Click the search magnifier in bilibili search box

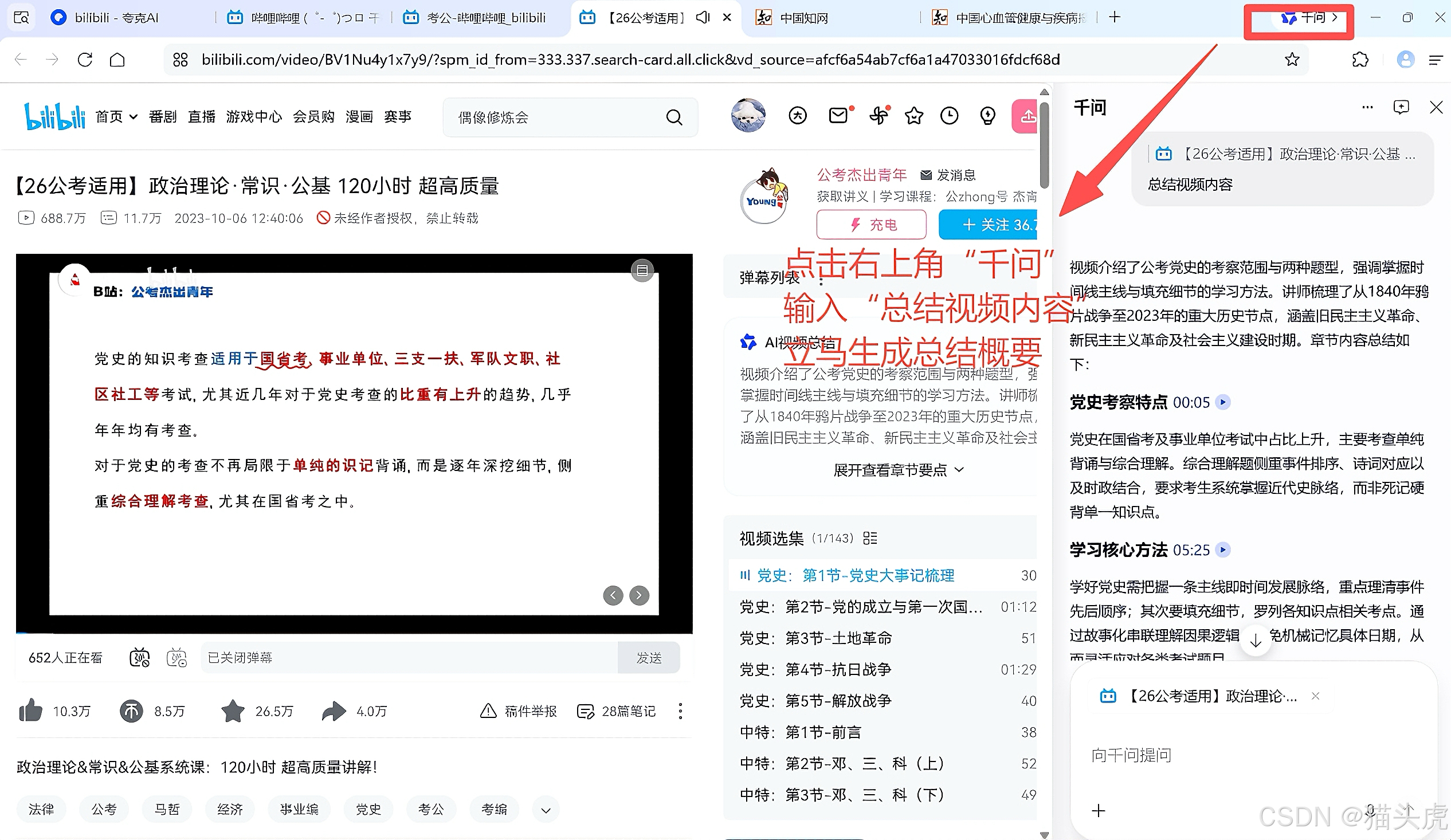pos(674,117)
